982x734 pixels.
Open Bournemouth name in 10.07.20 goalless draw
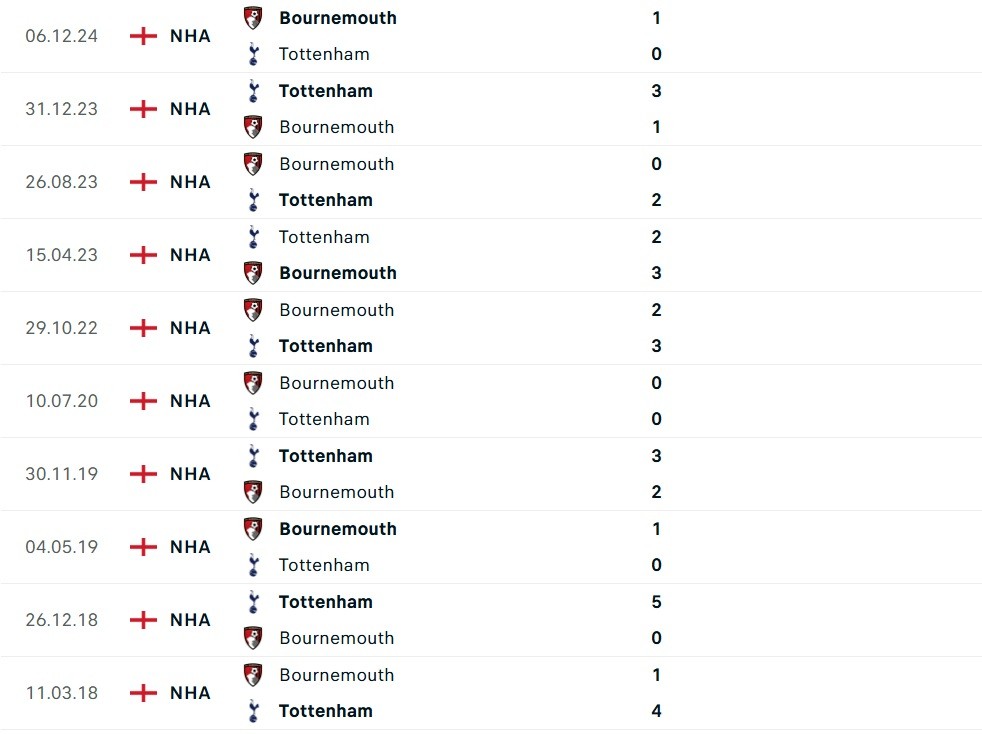[337, 383]
